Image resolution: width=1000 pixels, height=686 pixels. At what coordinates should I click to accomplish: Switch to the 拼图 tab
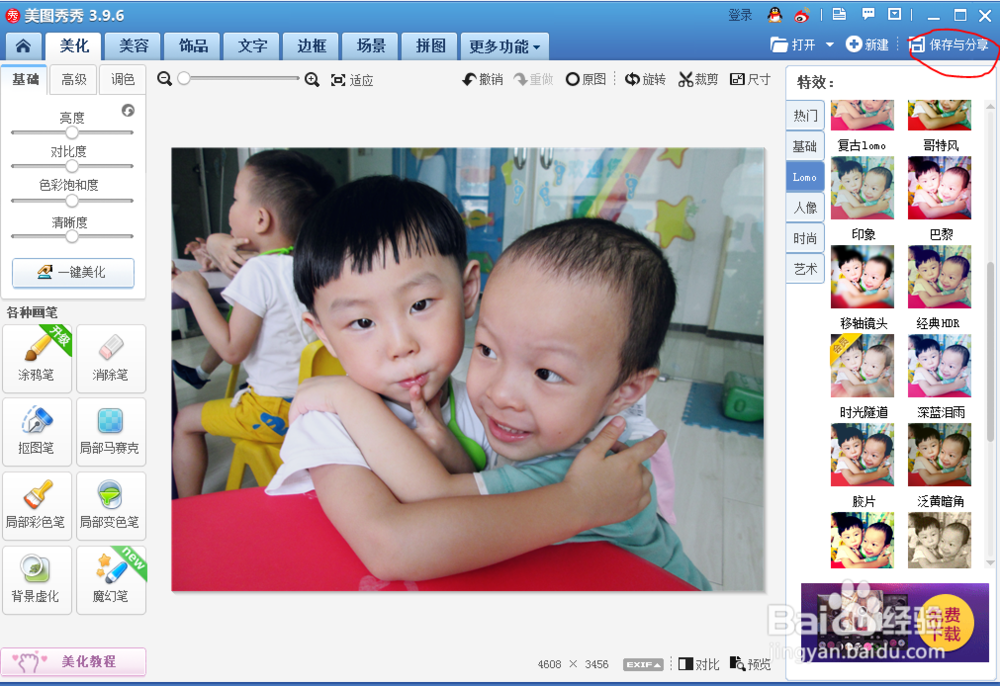[x=430, y=47]
